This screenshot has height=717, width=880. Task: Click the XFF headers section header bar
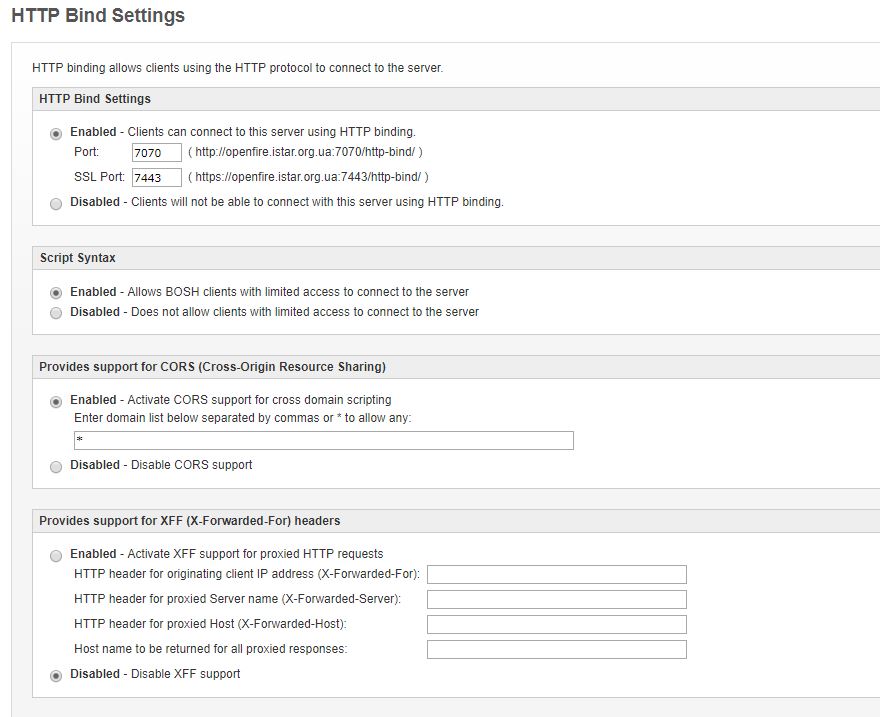click(456, 521)
